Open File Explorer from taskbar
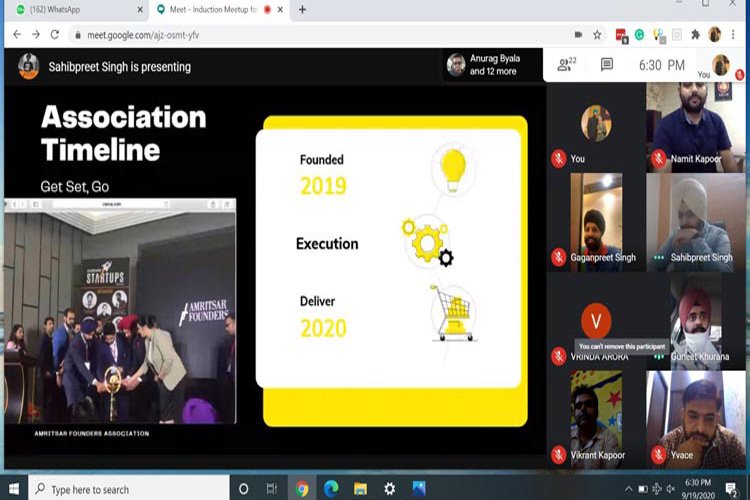The image size is (750, 500). [x=360, y=489]
